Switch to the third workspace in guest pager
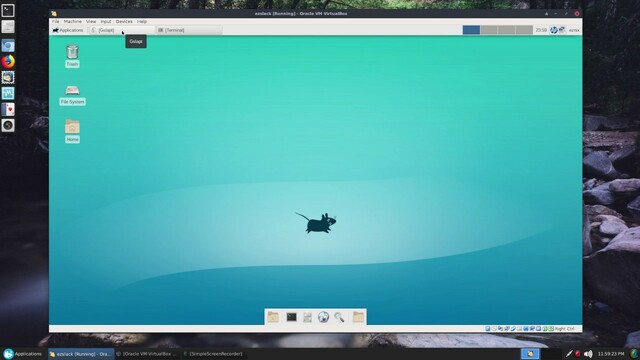 pyautogui.click(x=506, y=30)
